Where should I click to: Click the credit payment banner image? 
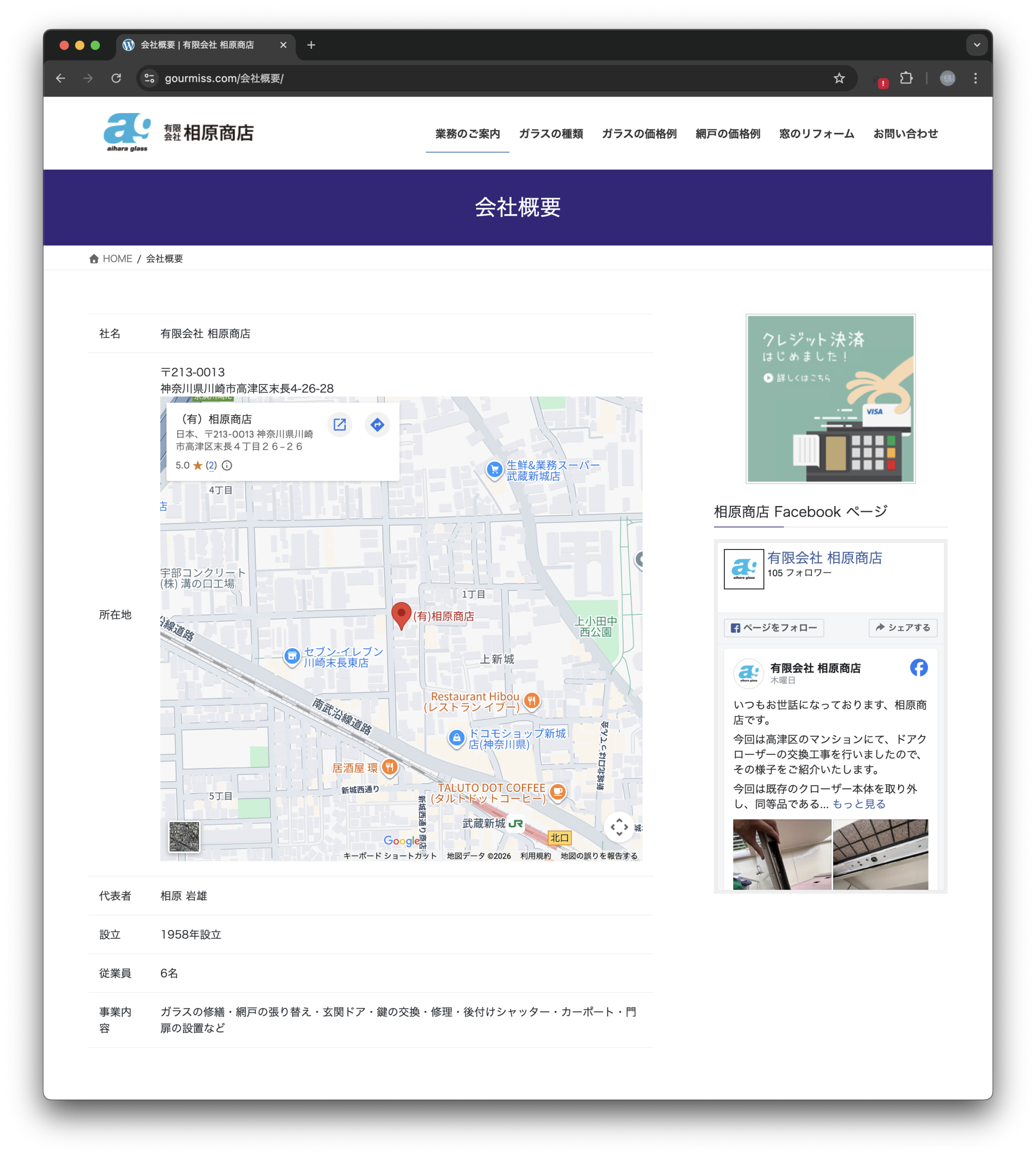tap(830, 399)
